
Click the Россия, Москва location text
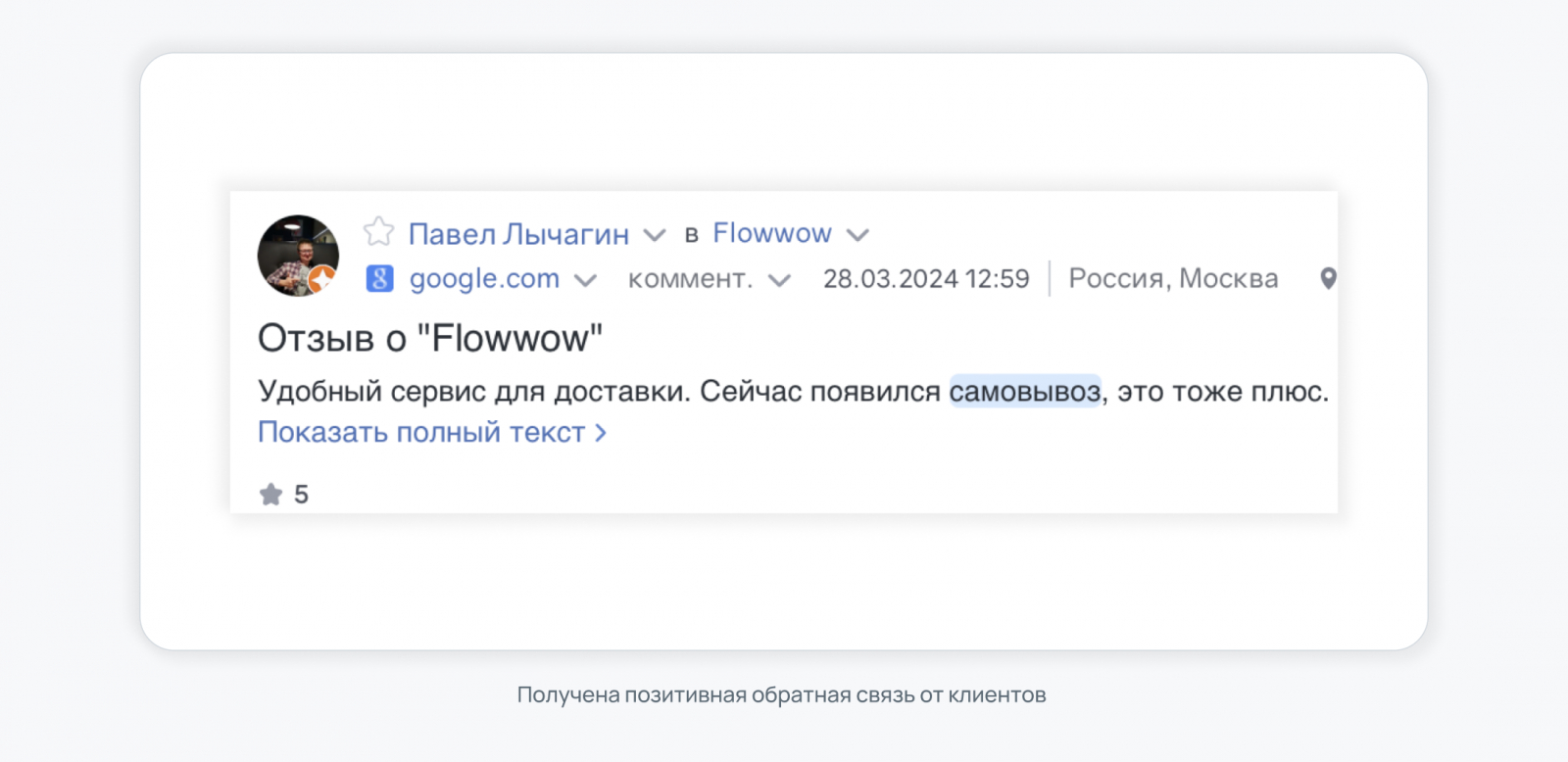1173,279
